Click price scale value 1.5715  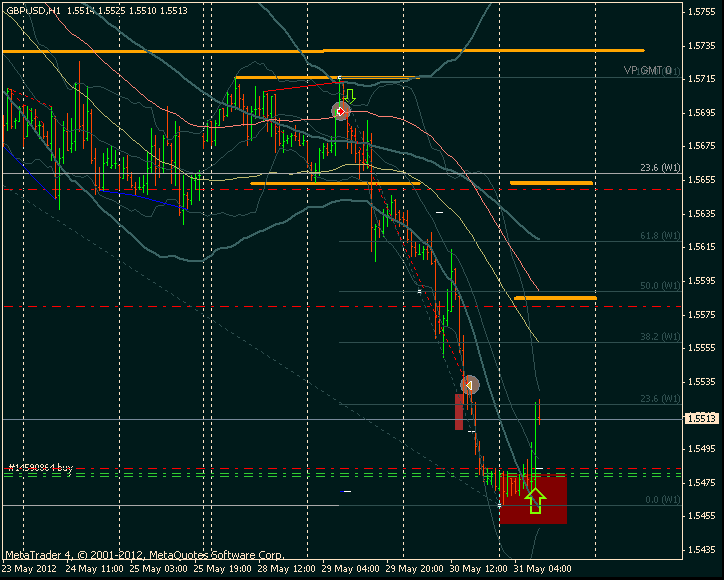pos(701,79)
